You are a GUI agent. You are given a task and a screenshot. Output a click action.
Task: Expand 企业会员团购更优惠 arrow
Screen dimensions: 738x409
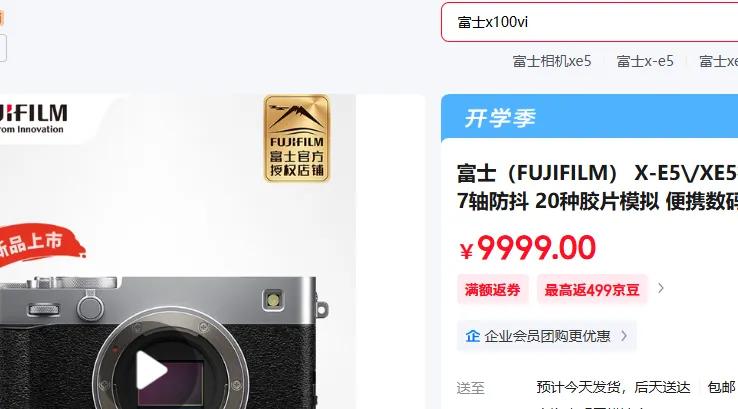point(624,336)
